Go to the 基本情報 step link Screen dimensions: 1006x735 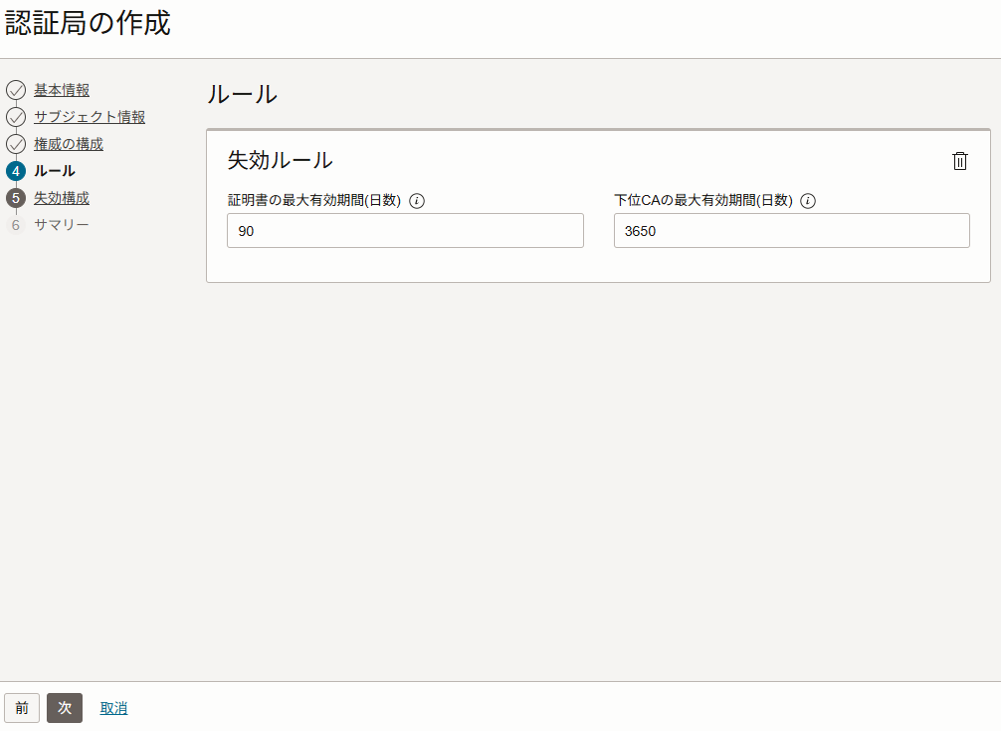pyautogui.click(x=61, y=90)
